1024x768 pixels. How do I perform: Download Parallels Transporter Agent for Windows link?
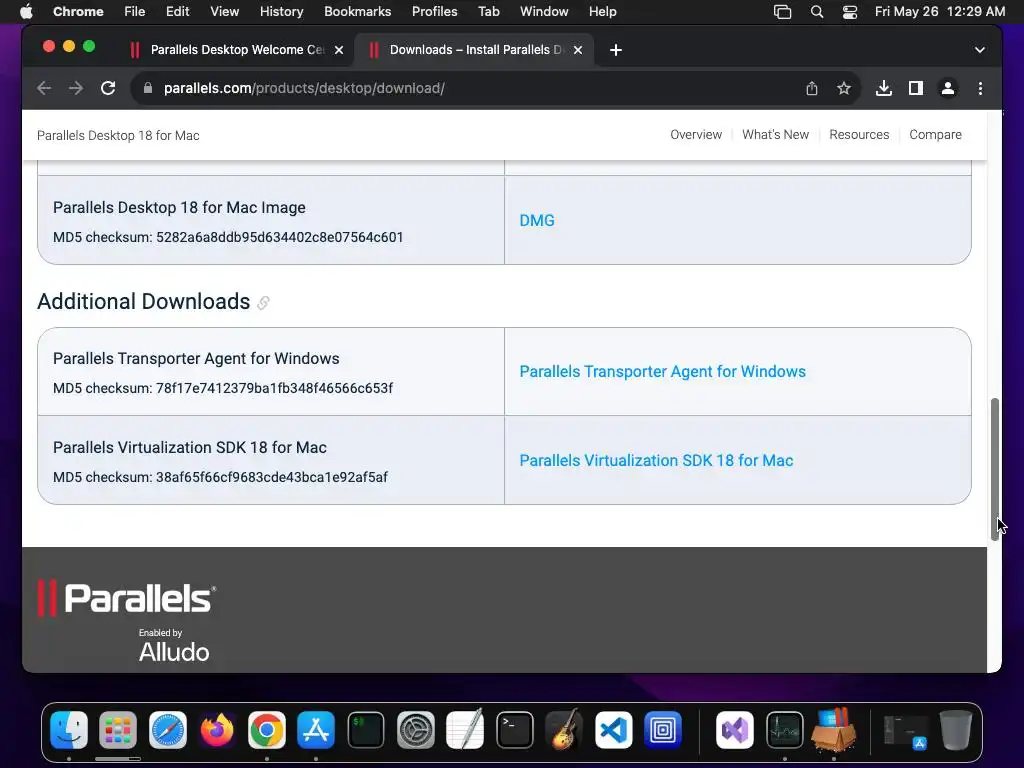coord(662,372)
